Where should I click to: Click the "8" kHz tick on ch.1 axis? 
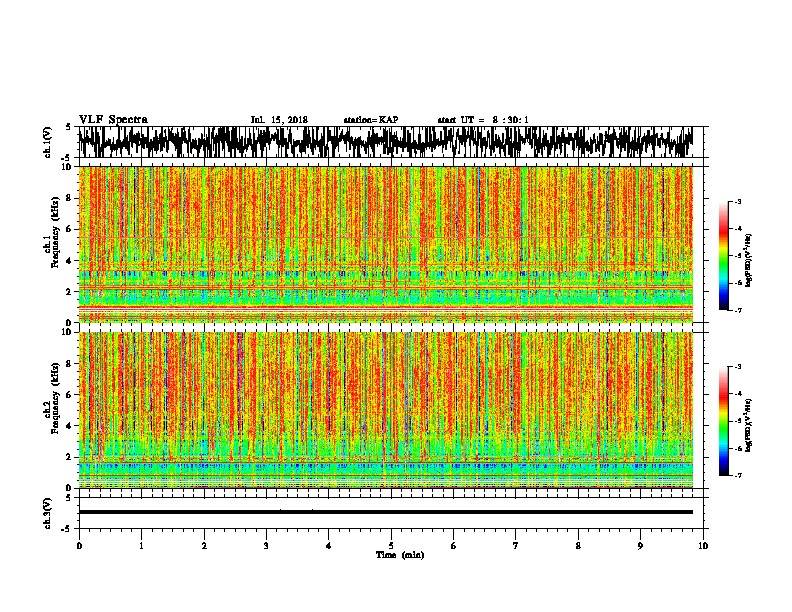(x=69, y=198)
